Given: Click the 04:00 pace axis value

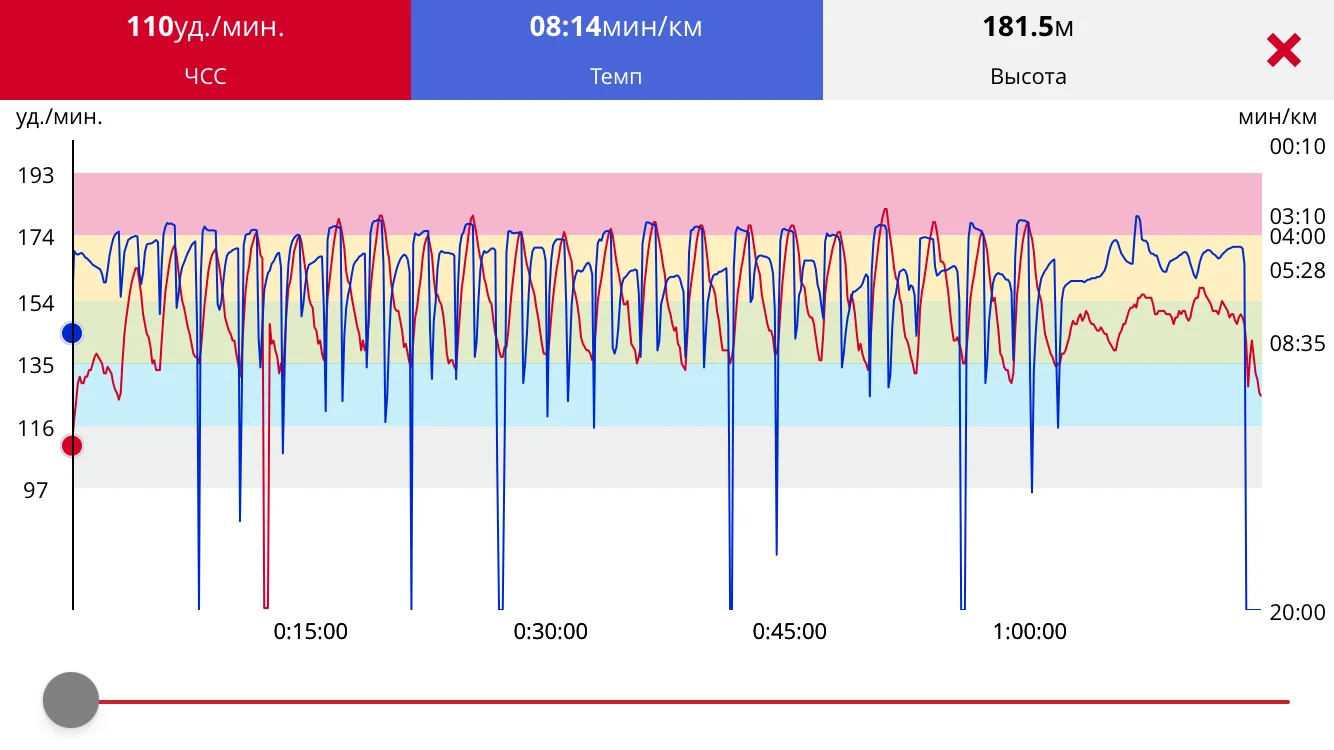Looking at the screenshot, I should [x=1297, y=237].
